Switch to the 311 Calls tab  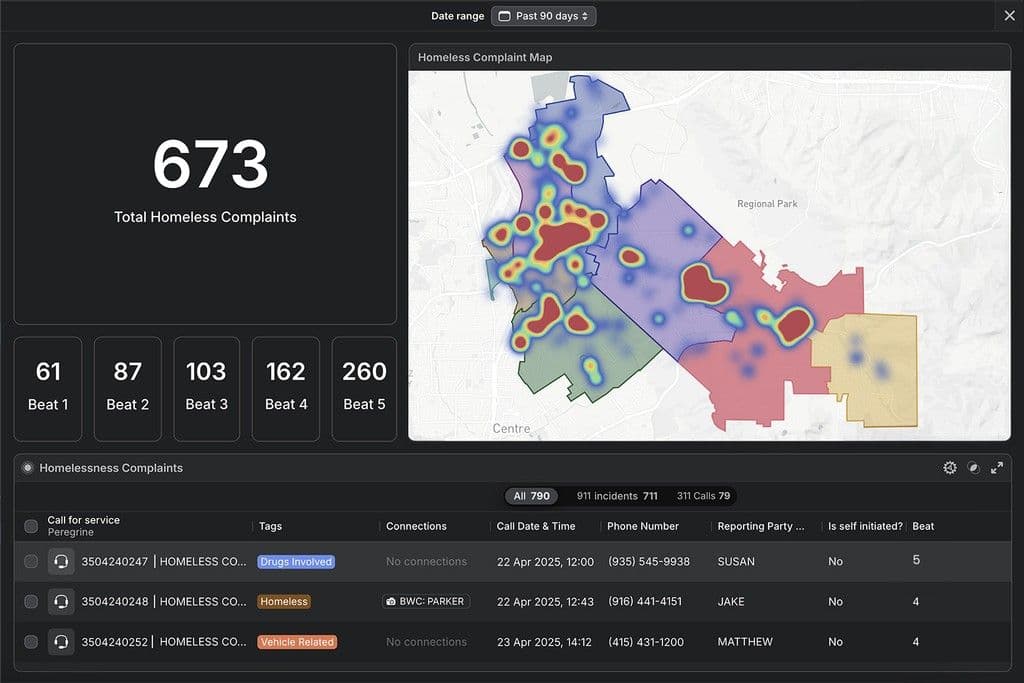tap(703, 496)
